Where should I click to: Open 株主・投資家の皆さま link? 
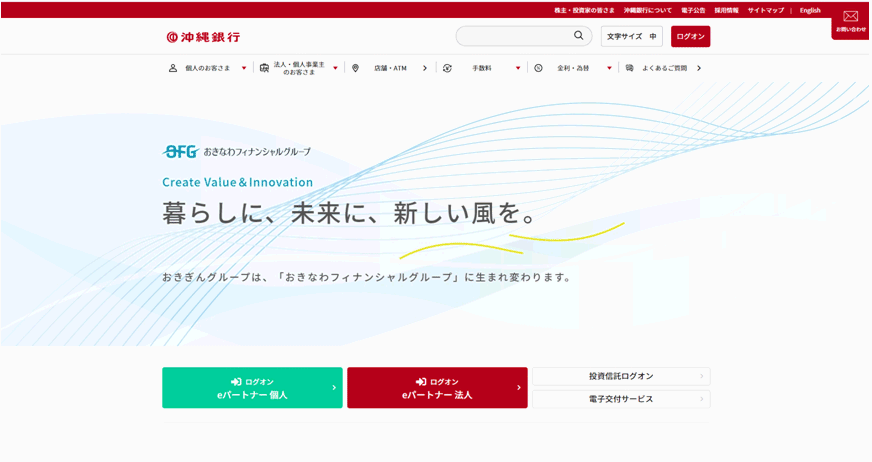[x=584, y=11]
